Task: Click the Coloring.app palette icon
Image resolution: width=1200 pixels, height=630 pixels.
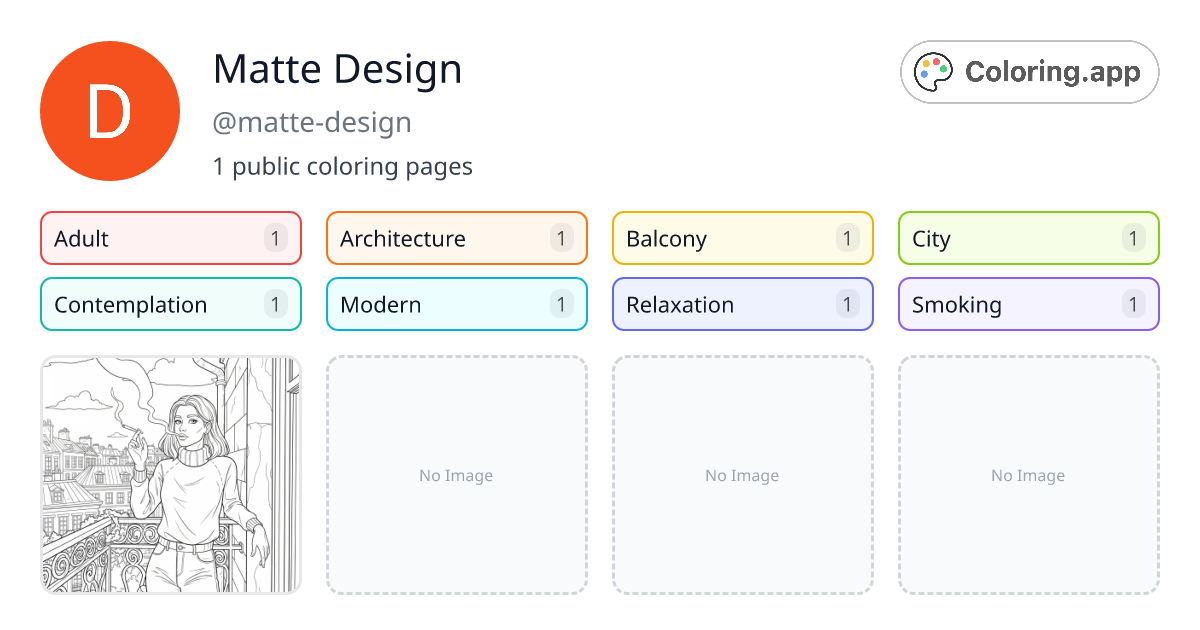Action: (x=934, y=72)
